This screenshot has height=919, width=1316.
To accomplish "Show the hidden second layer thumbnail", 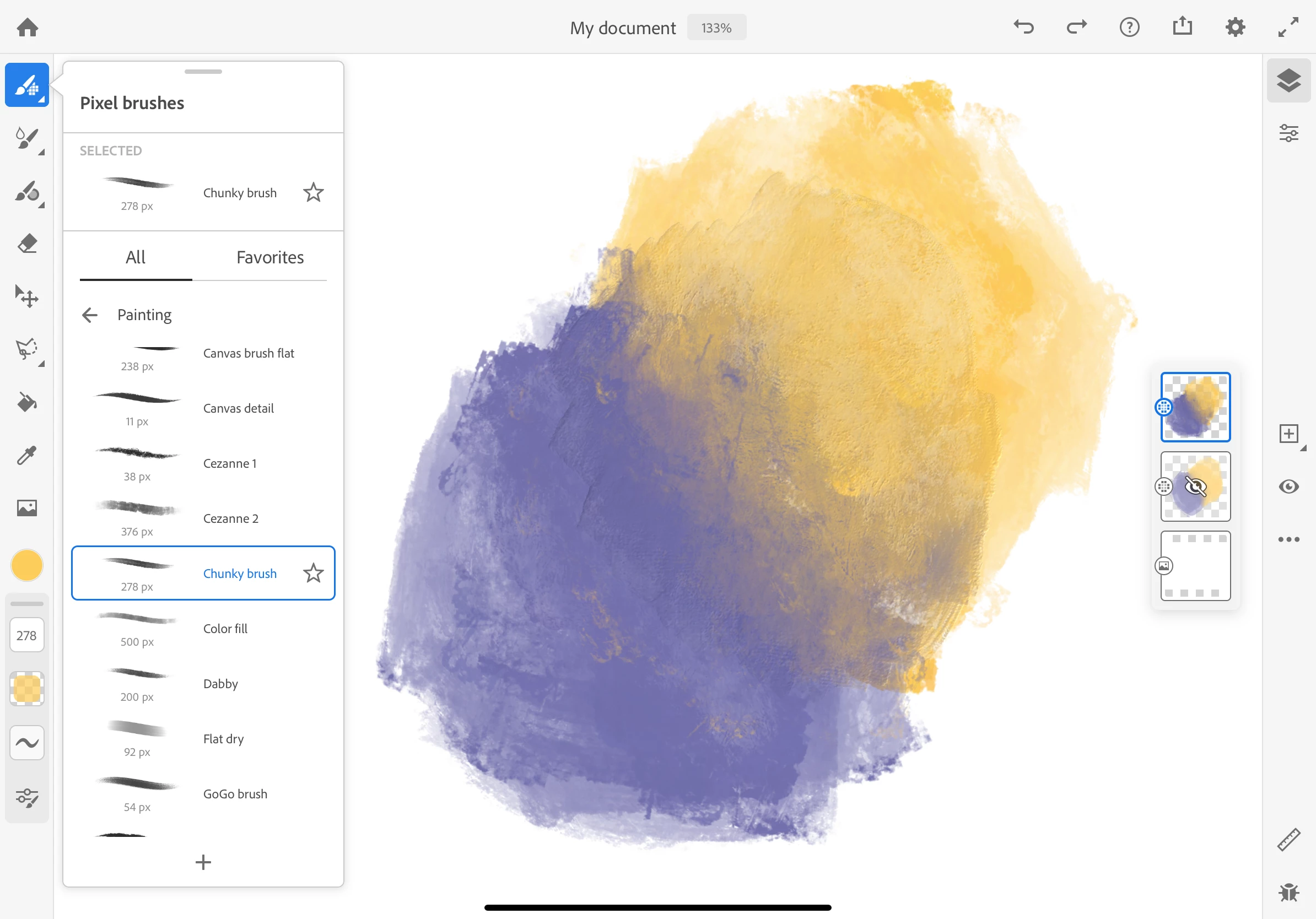I will (x=1195, y=487).
